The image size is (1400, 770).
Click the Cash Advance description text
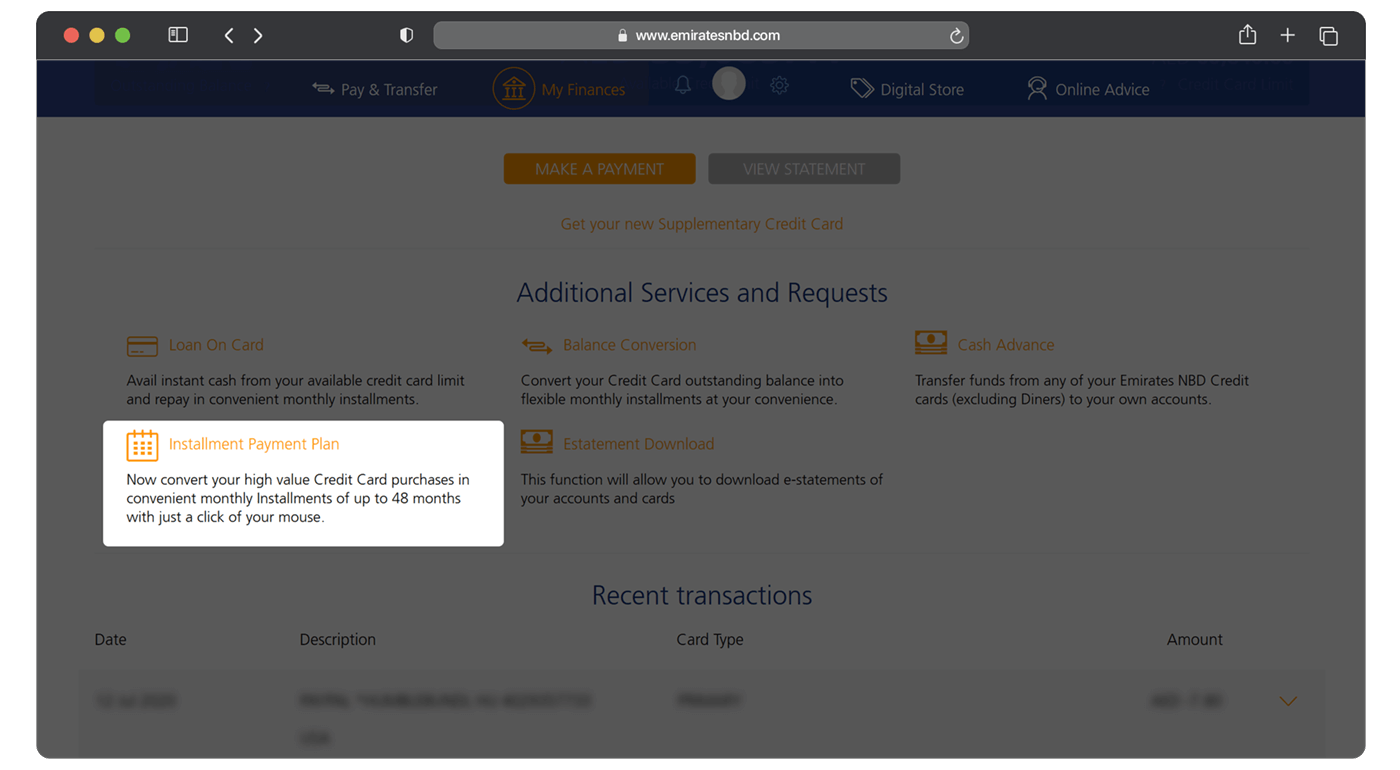pyautogui.click(x=1082, y=390)
